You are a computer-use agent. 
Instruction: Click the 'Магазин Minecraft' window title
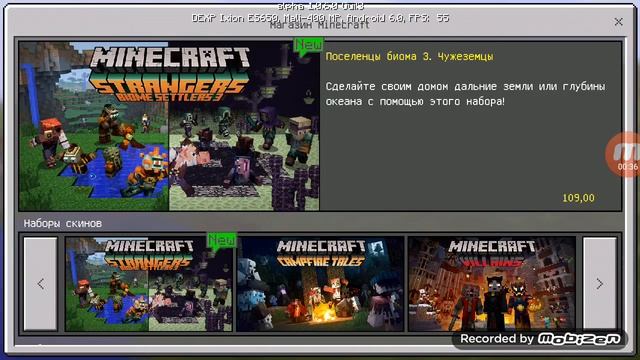(320, 25)
